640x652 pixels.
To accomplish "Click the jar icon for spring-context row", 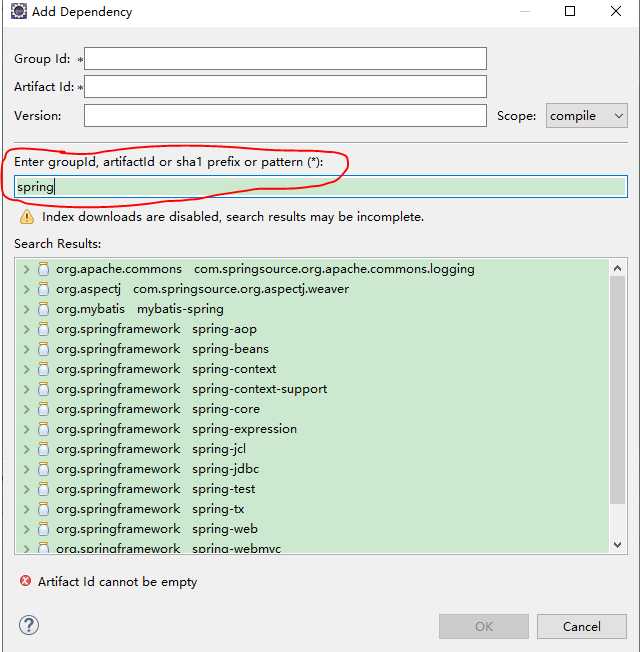I will pyautogui.click(x=43, y=369).
